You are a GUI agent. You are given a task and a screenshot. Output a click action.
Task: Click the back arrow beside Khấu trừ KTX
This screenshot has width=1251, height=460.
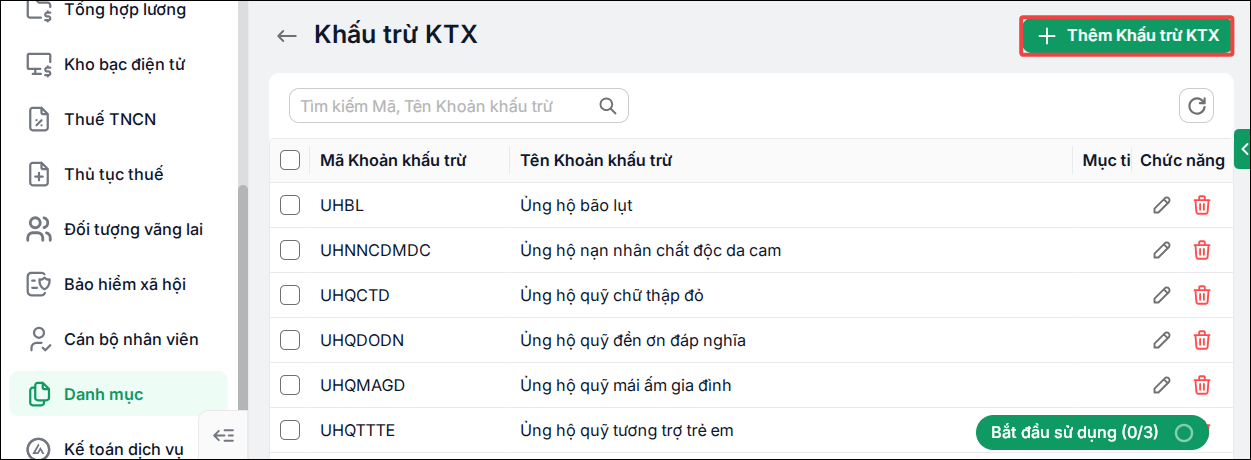click(x=287, y=36)
